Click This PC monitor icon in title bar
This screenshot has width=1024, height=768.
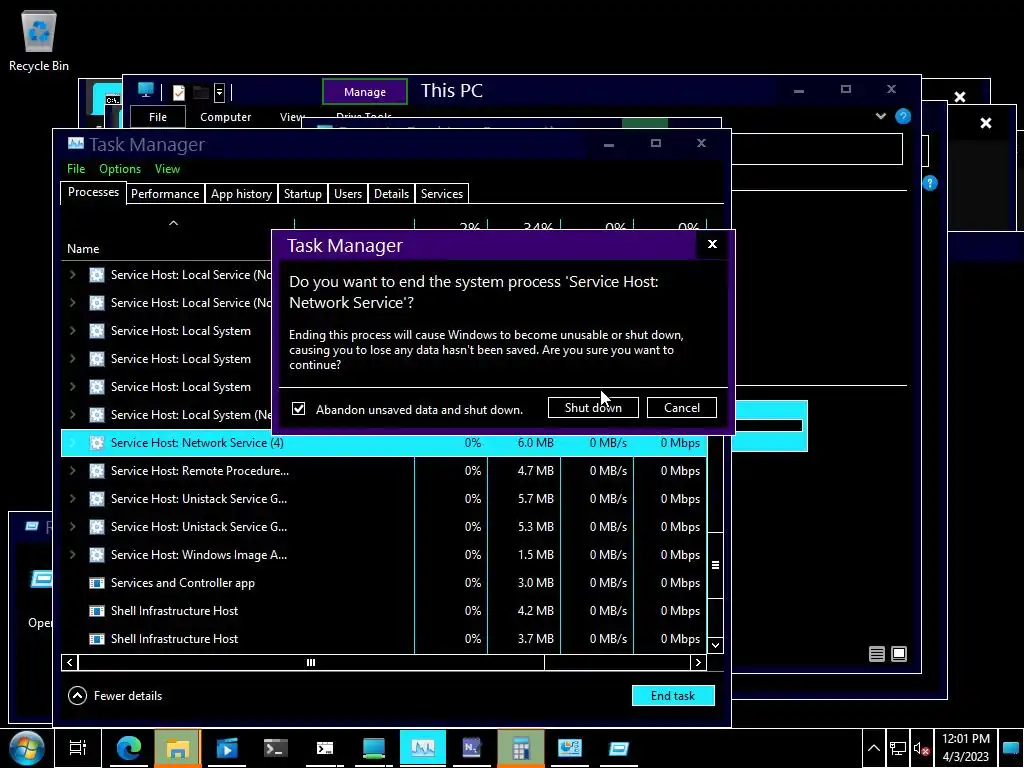146,91
